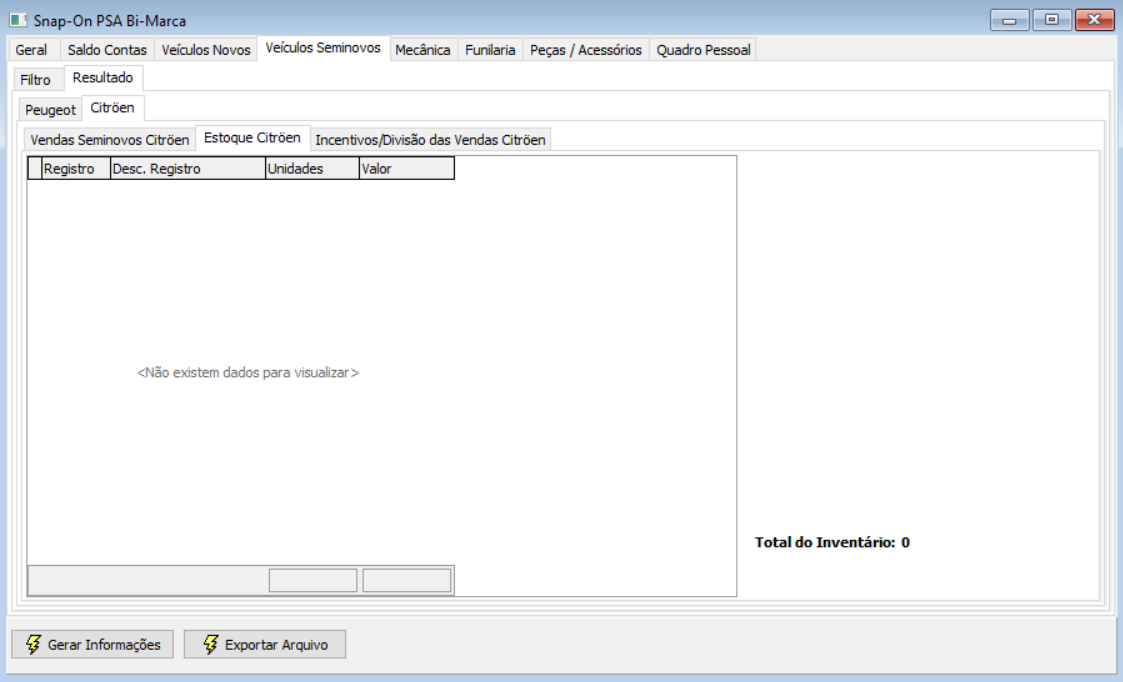The width and height of the screenshot is (1123, 682).
Task: Click the lightning icon on Exportar Arquivo
Action: 211,644
